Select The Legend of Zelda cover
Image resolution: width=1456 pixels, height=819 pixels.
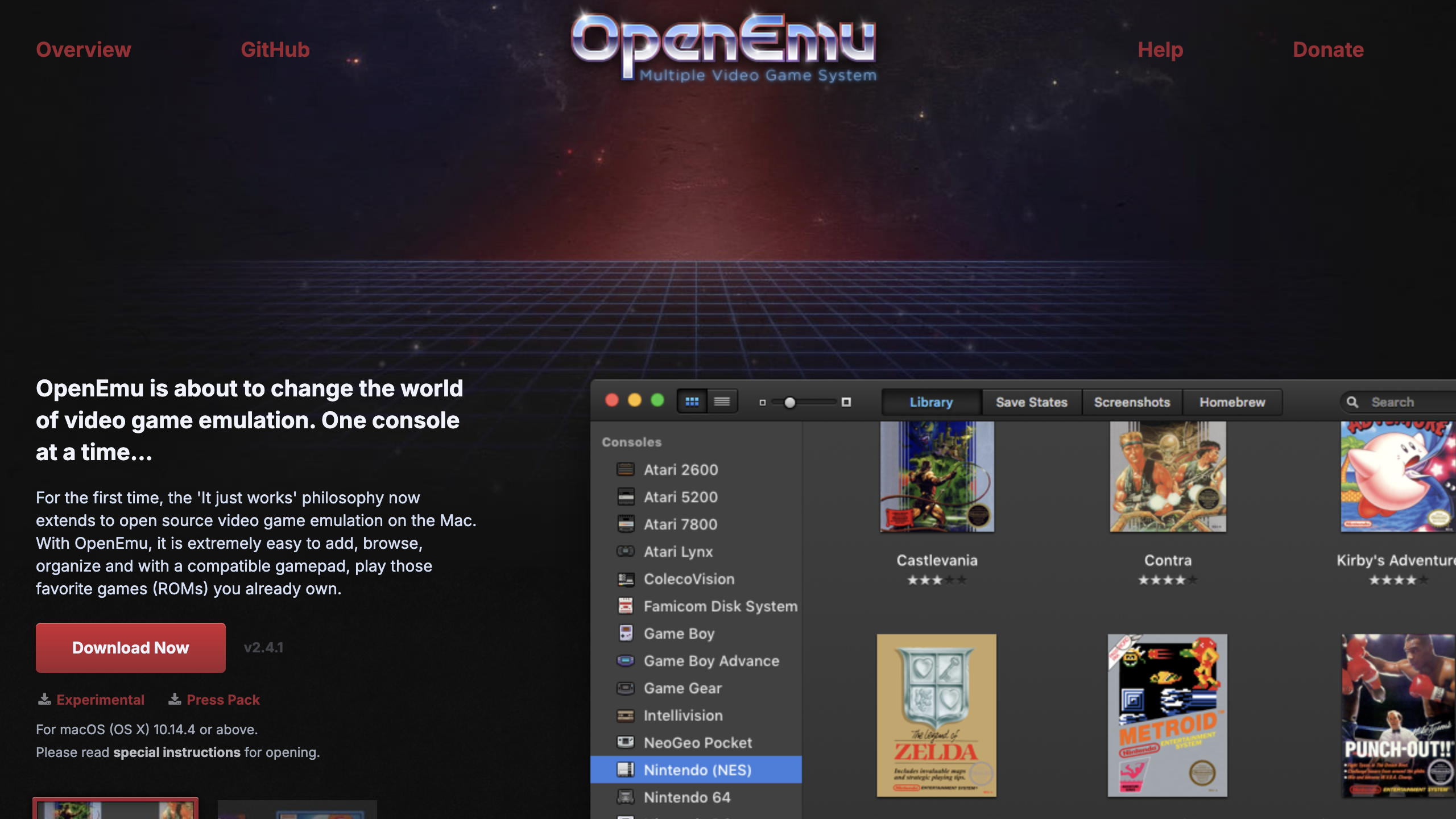[937, 715]
